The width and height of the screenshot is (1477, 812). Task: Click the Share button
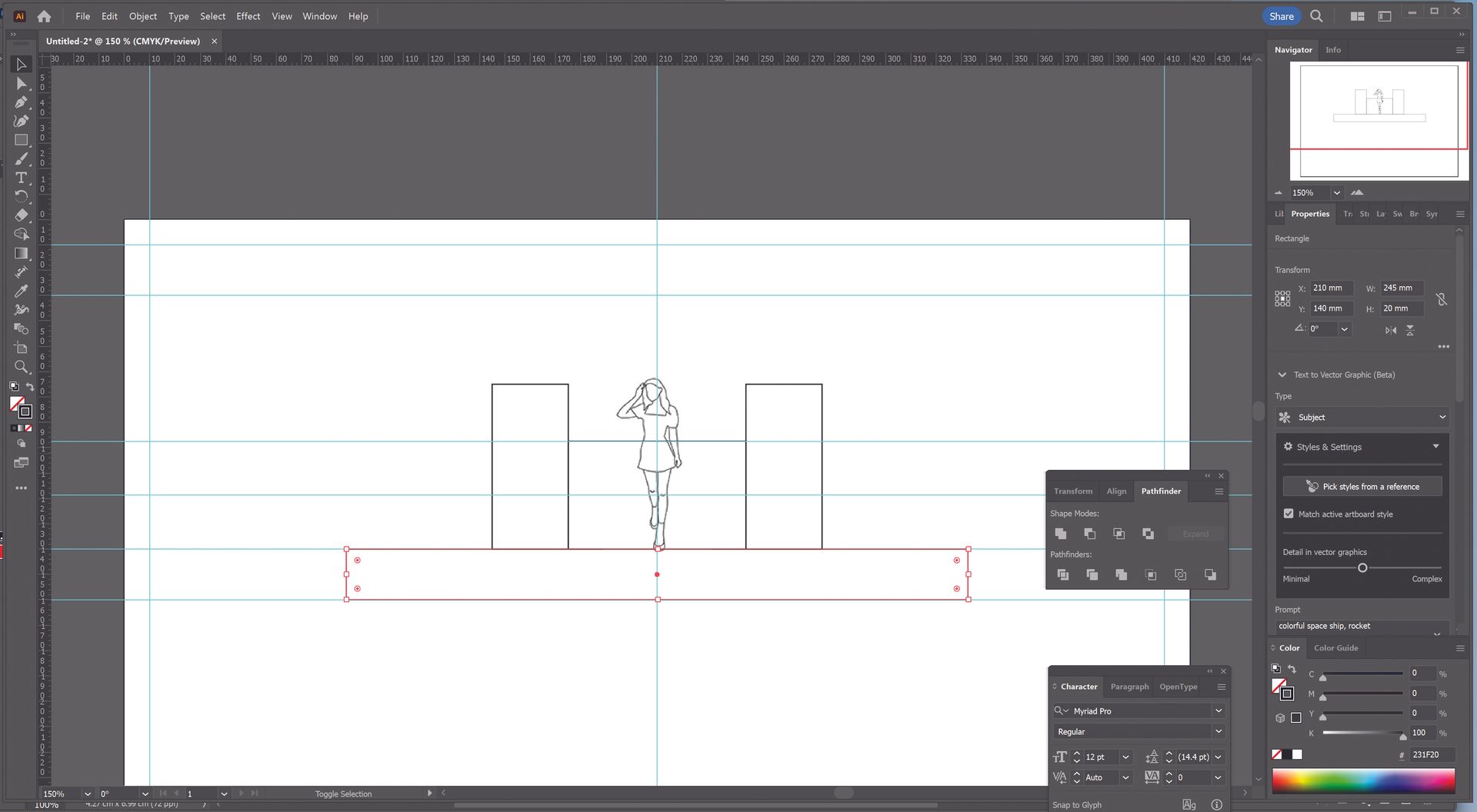[x=1281, y=16]
